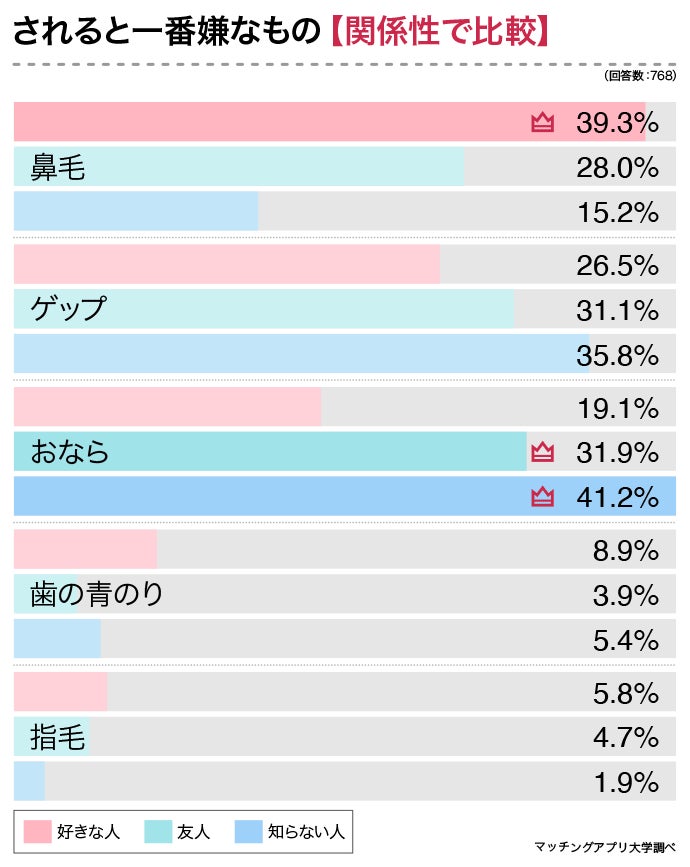Click the 8.9% percentage value

625,551
